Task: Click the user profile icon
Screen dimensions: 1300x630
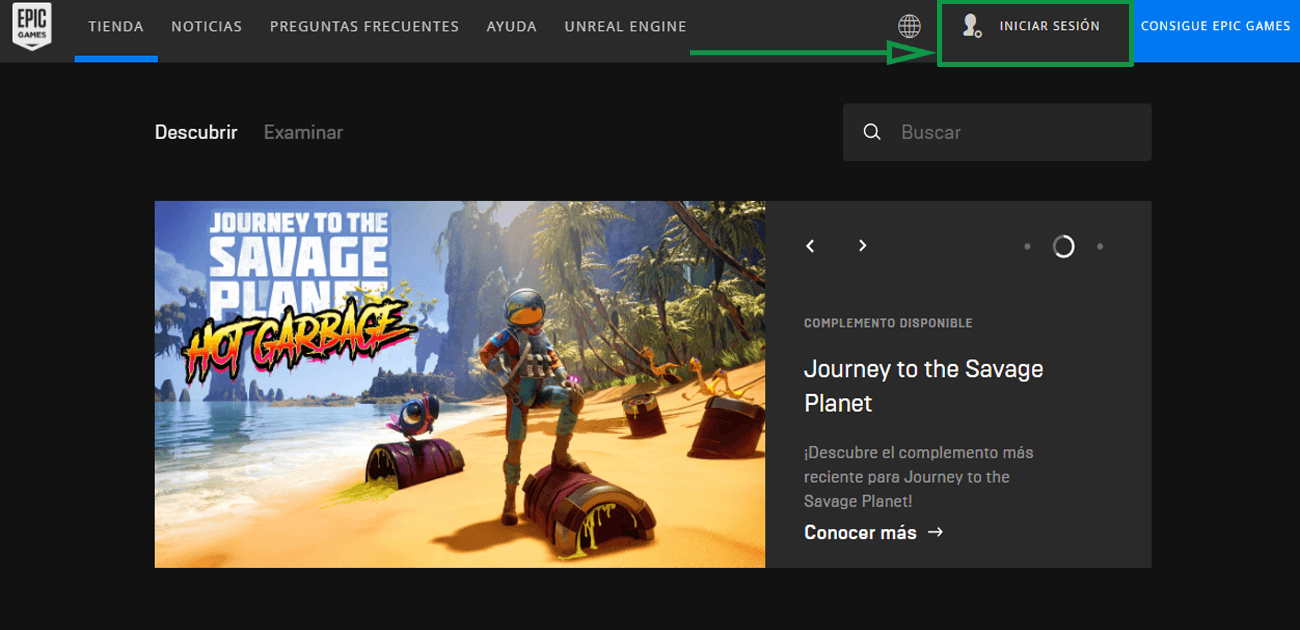Action: click(x=971, y=26)
